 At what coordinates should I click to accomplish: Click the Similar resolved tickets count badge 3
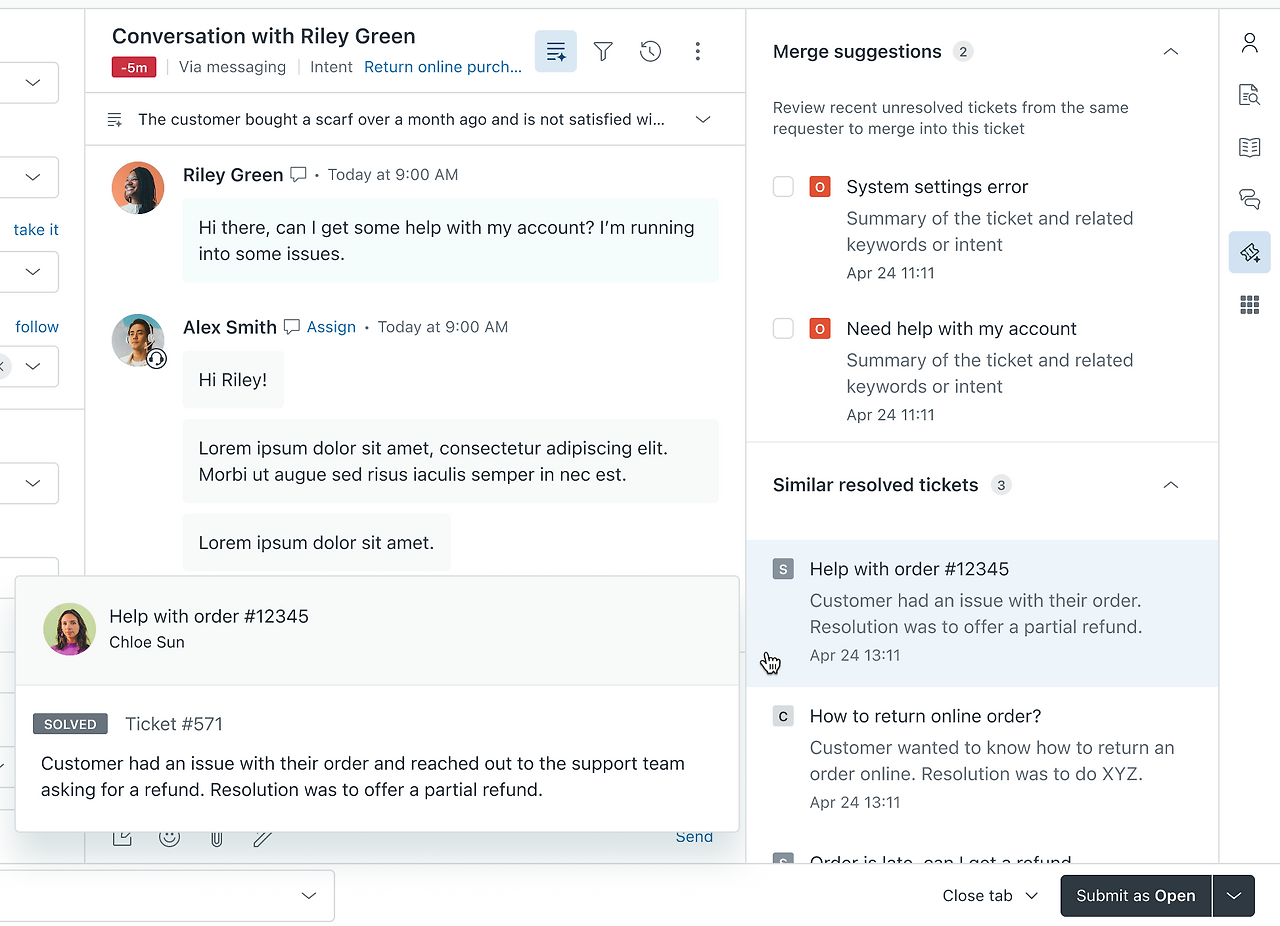pos(1001,485)
